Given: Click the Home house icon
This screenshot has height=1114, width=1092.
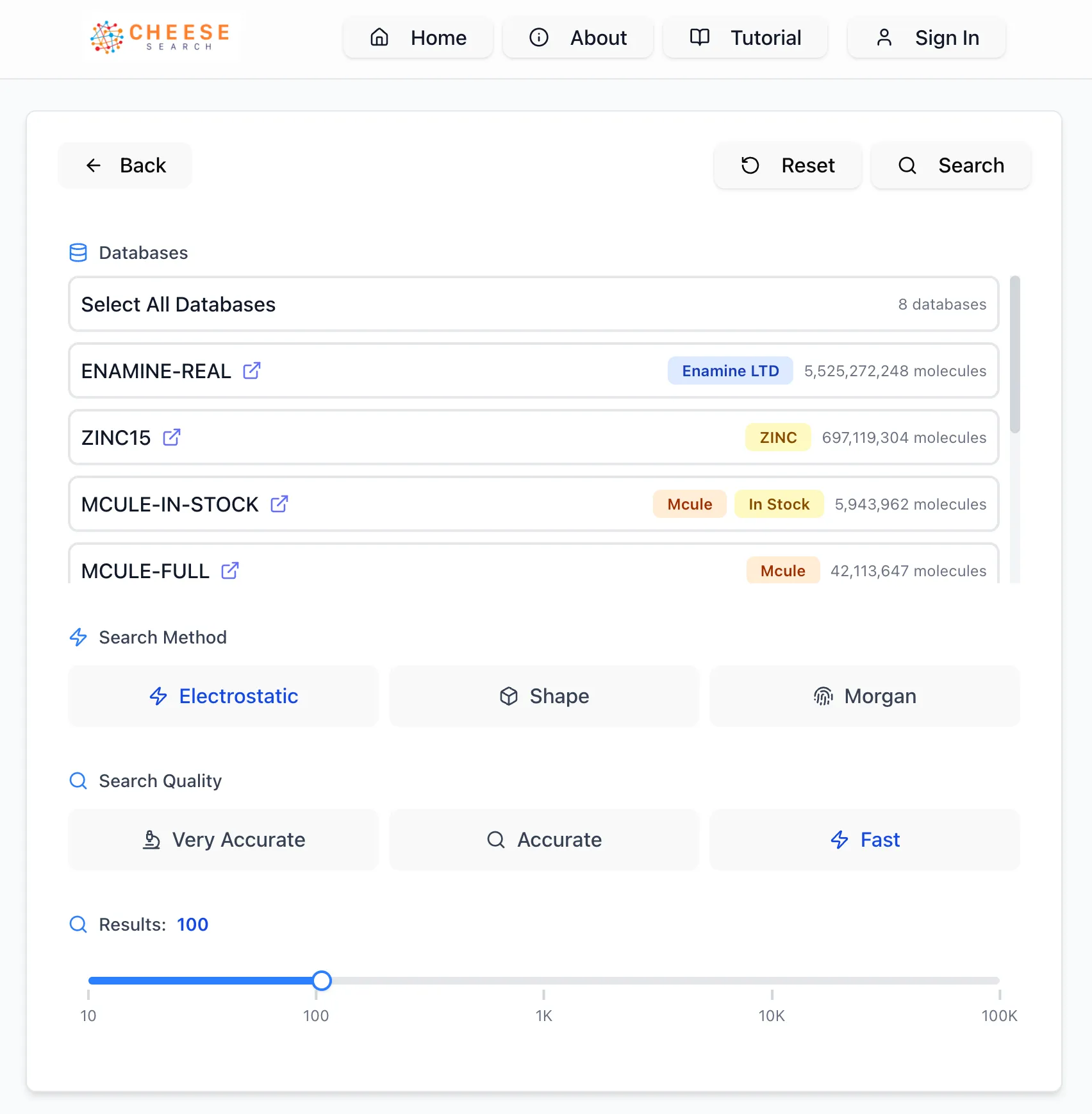Looking at the screenshot, I should (379, 37).
